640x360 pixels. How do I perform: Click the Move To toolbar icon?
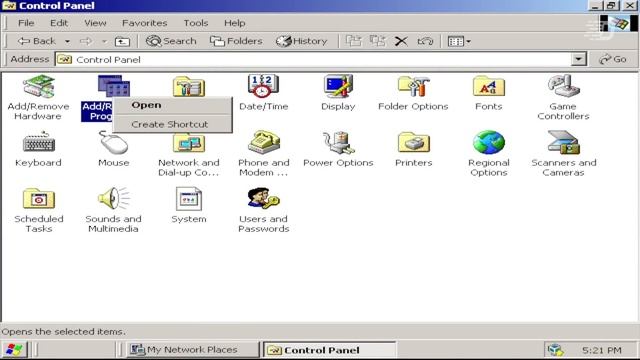click(x=353, y=41)
